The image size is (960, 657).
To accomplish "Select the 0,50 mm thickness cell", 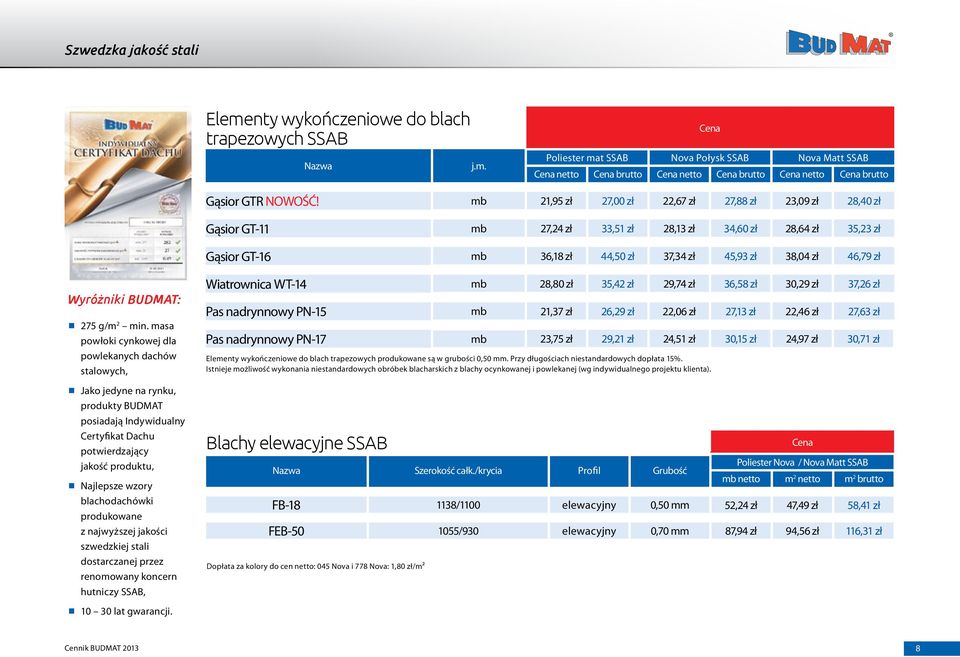I will pyautogui.click(x=669, y=505).
